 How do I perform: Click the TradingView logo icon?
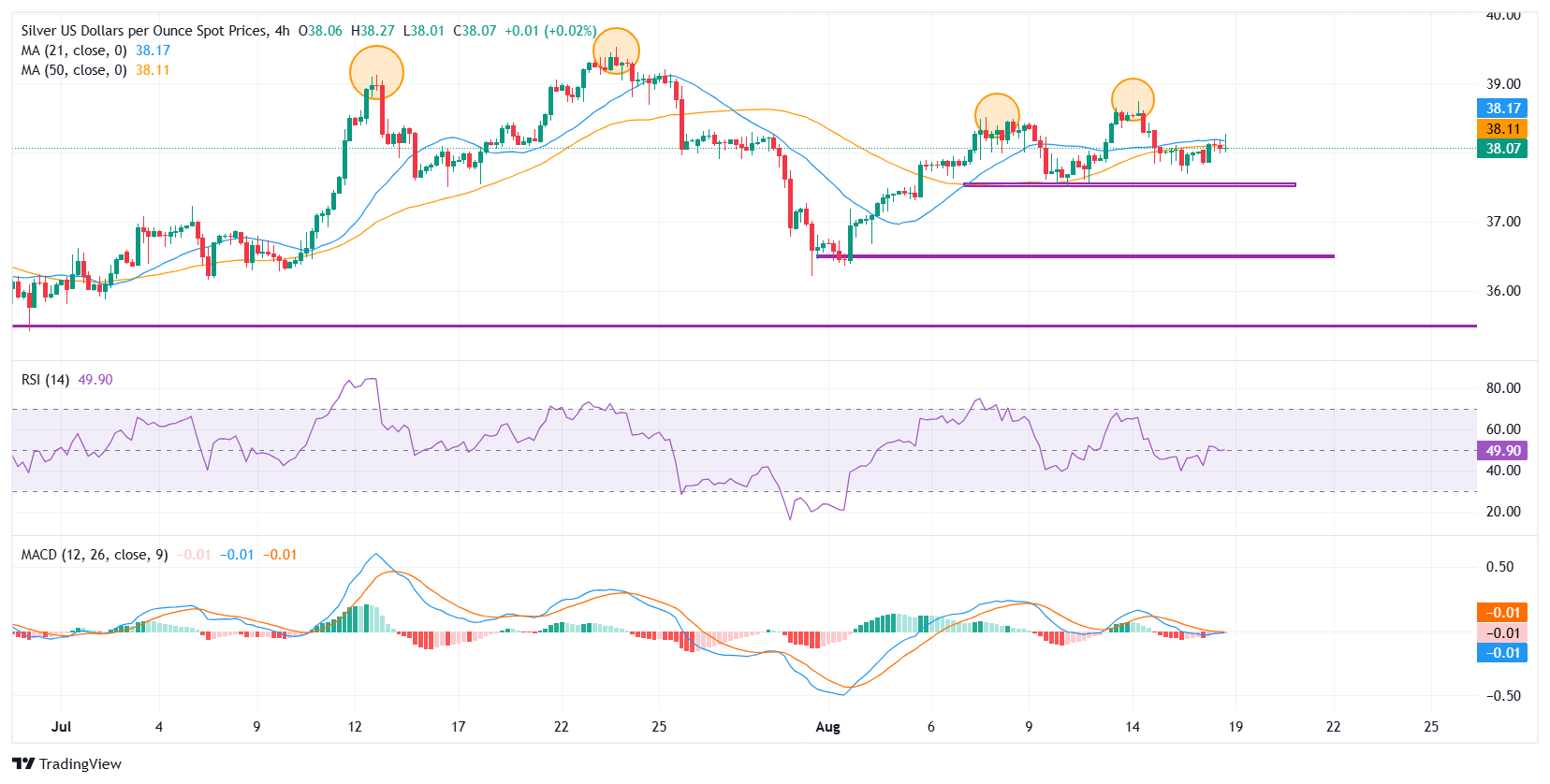pyautogui.click(x=24, y=763)
